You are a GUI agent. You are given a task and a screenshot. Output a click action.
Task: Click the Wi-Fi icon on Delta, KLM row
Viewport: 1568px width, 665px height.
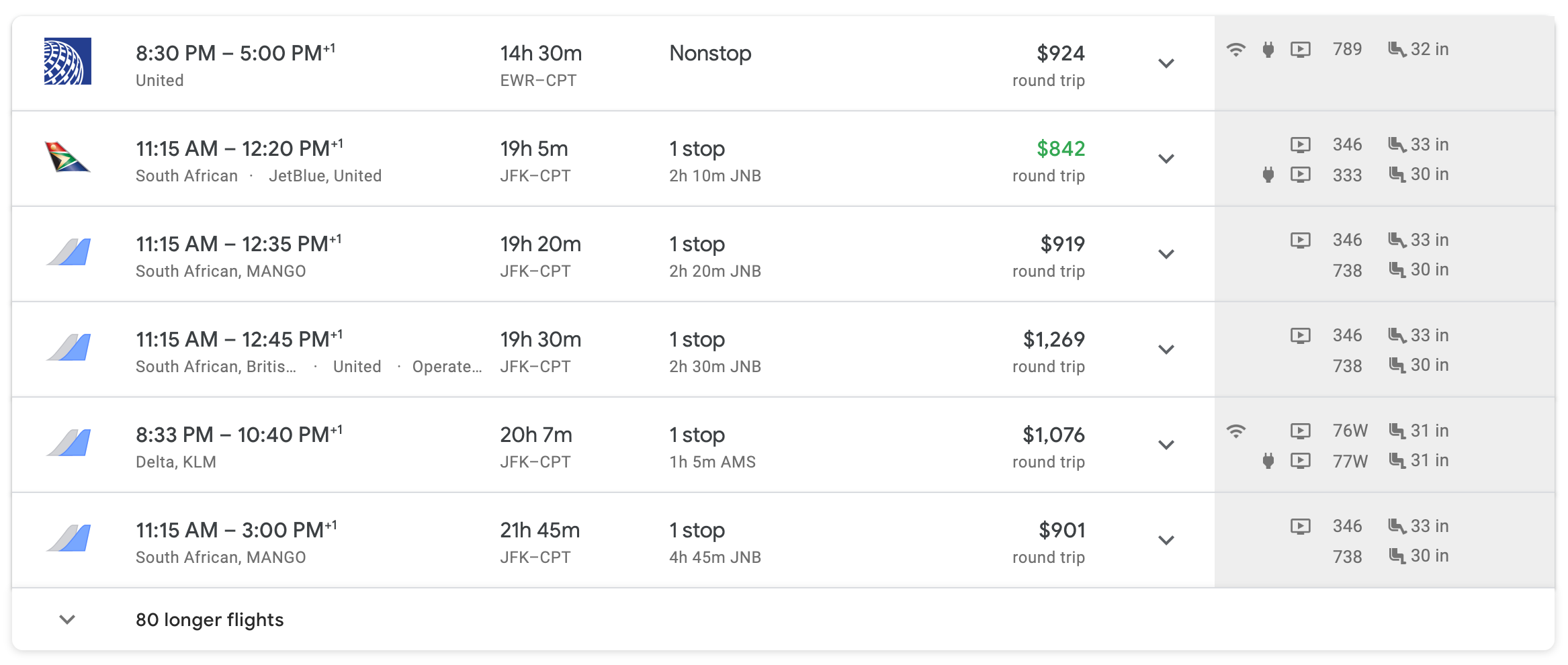coord(1235,431)
